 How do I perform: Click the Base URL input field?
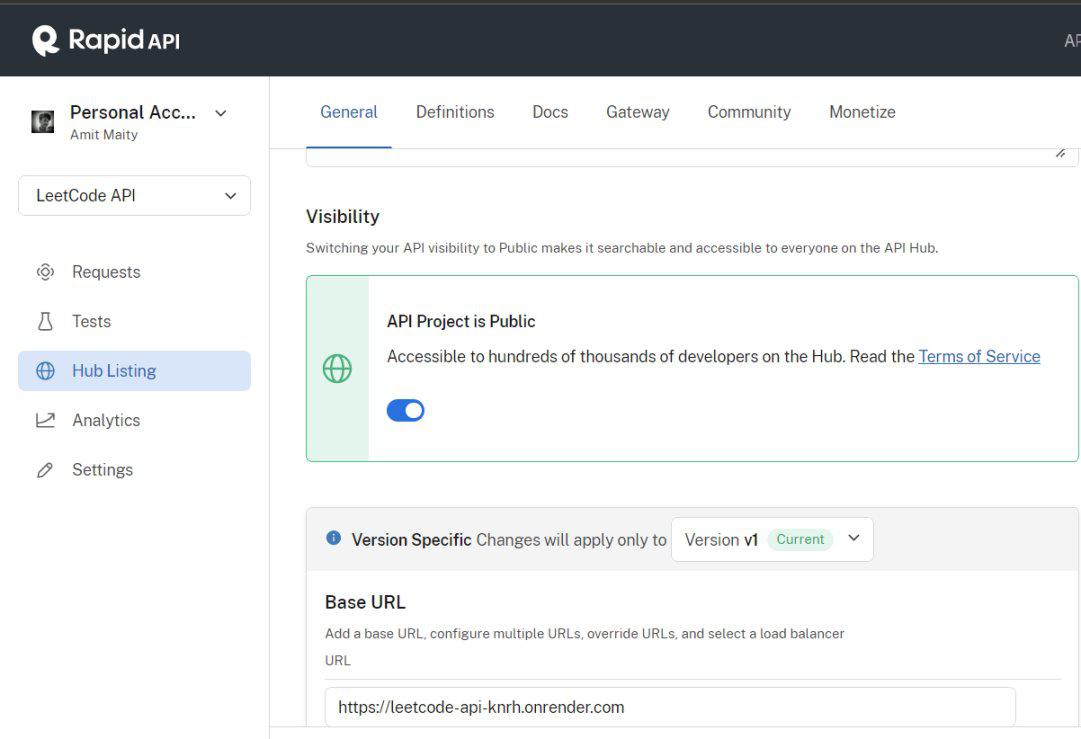pos(670,707)
